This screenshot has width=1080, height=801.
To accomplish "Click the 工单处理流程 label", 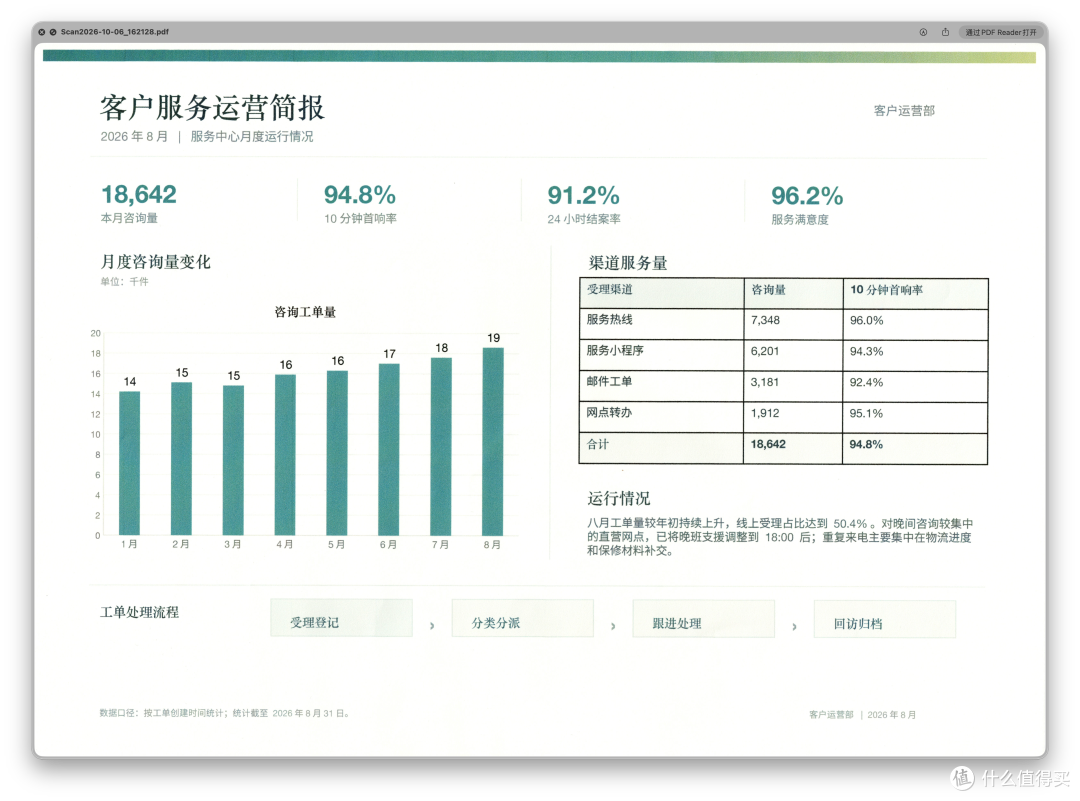I will [140, 612].
